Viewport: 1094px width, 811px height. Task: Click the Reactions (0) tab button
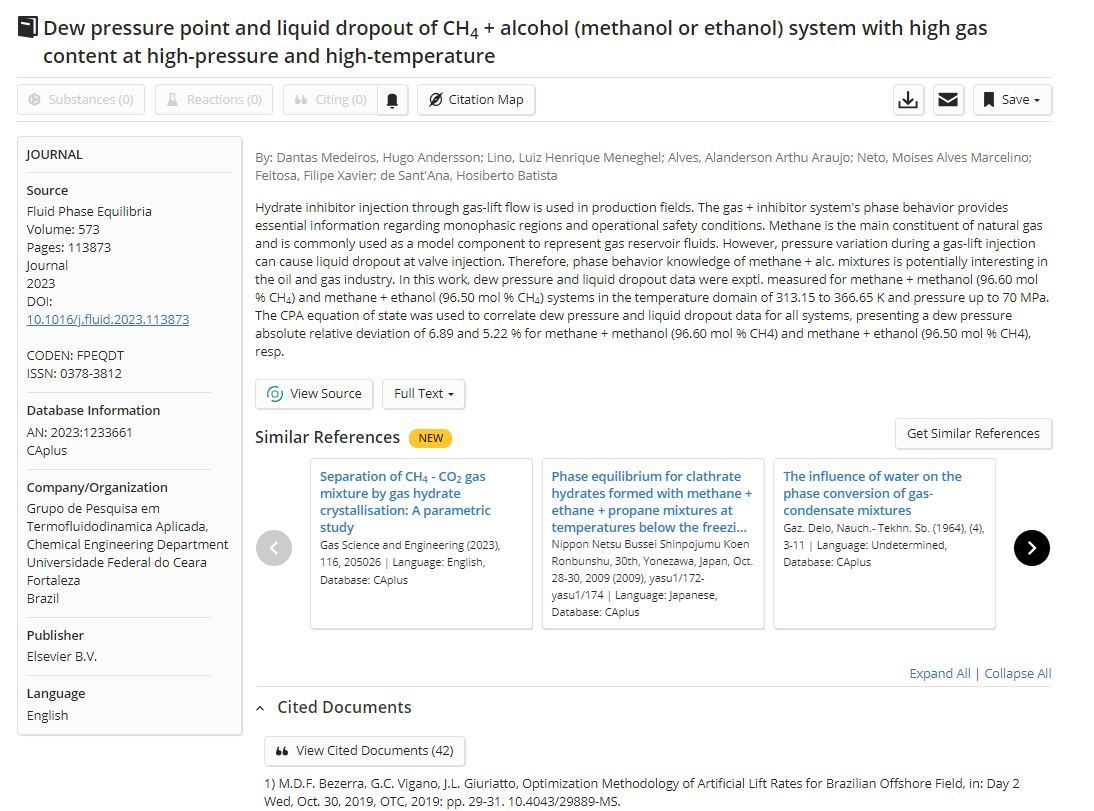[x=214, y=100]
